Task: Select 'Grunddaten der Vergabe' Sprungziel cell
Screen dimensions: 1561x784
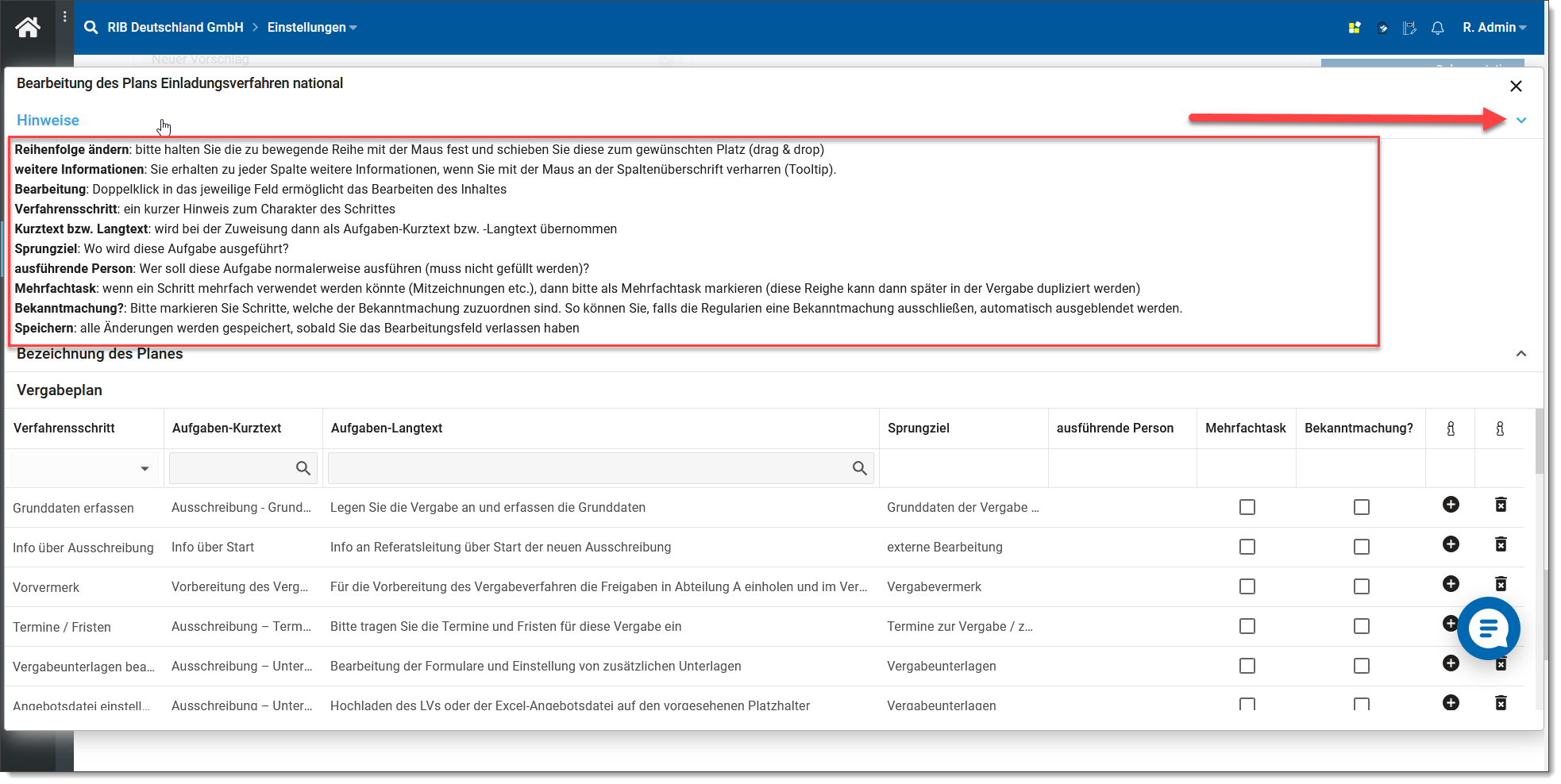Action: point(963,507)
